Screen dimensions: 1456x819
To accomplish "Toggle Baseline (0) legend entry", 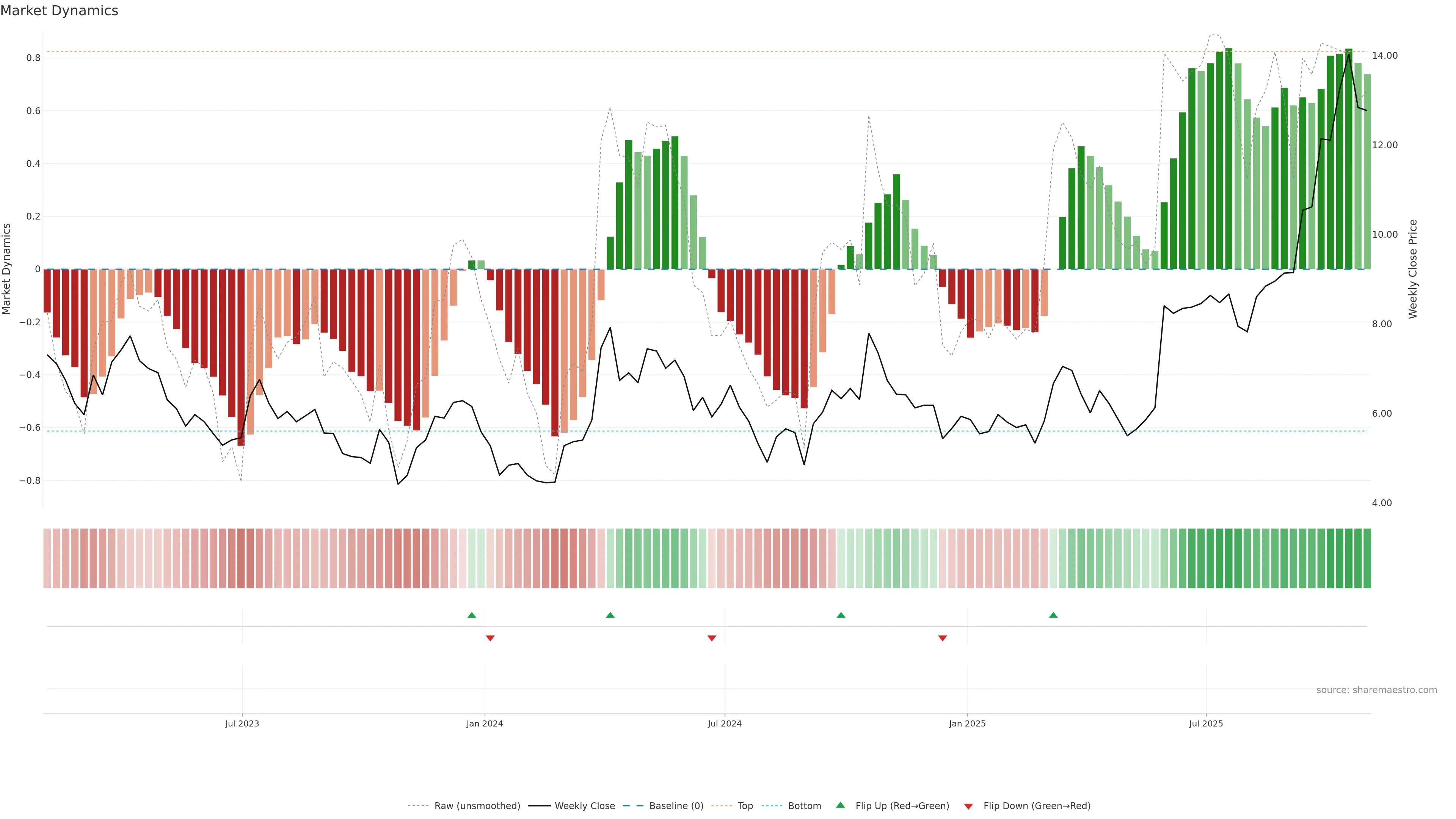I will (x=676, y=806).
